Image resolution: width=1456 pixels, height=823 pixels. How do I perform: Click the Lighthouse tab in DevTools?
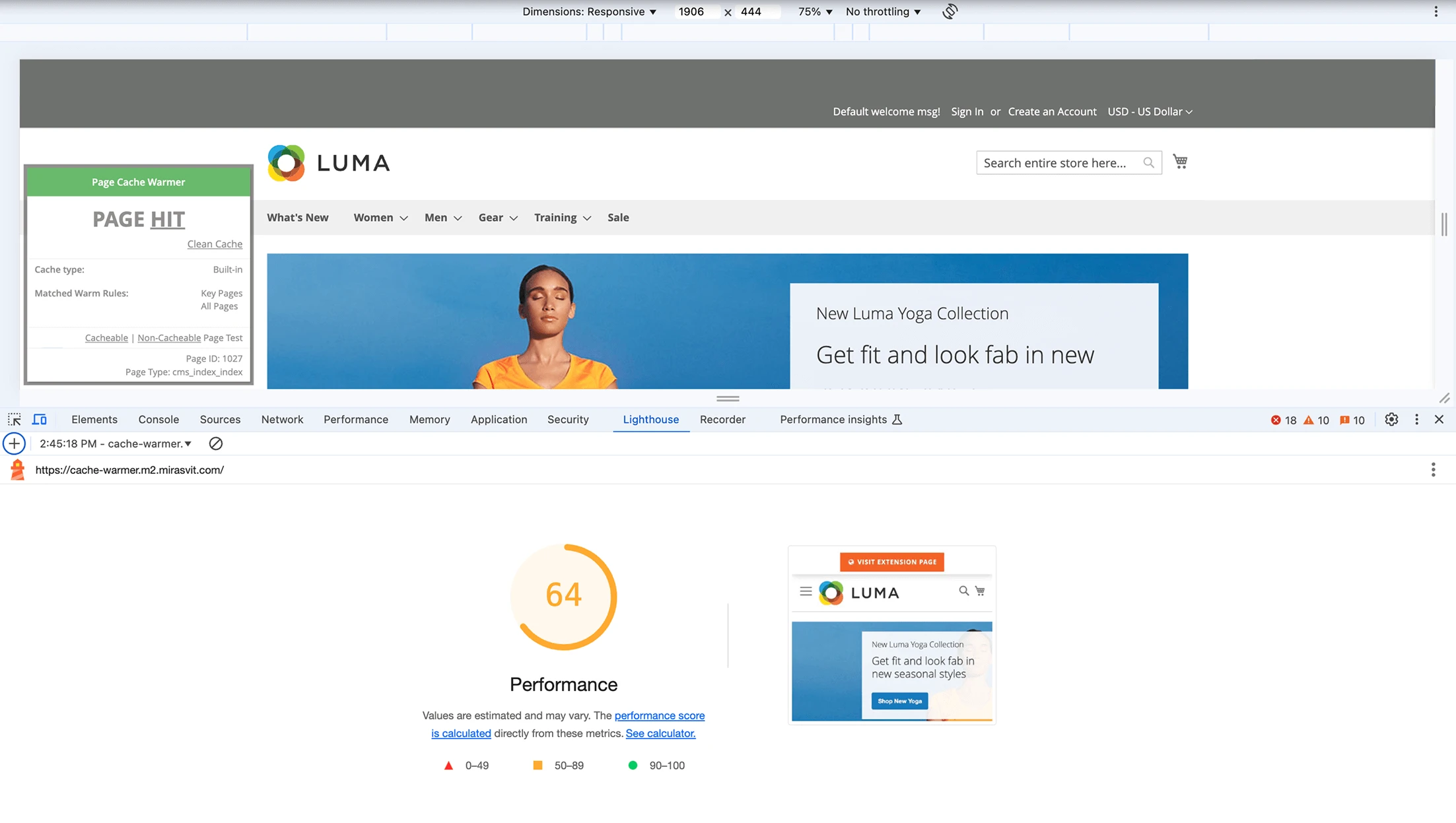click(x=651, y=419)
